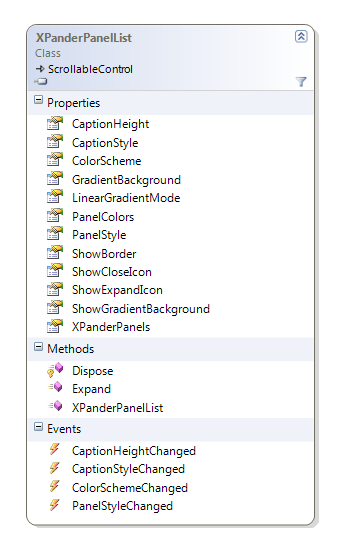Select the Dispose method name
360x559 pixels.
[x=93, y=371]
